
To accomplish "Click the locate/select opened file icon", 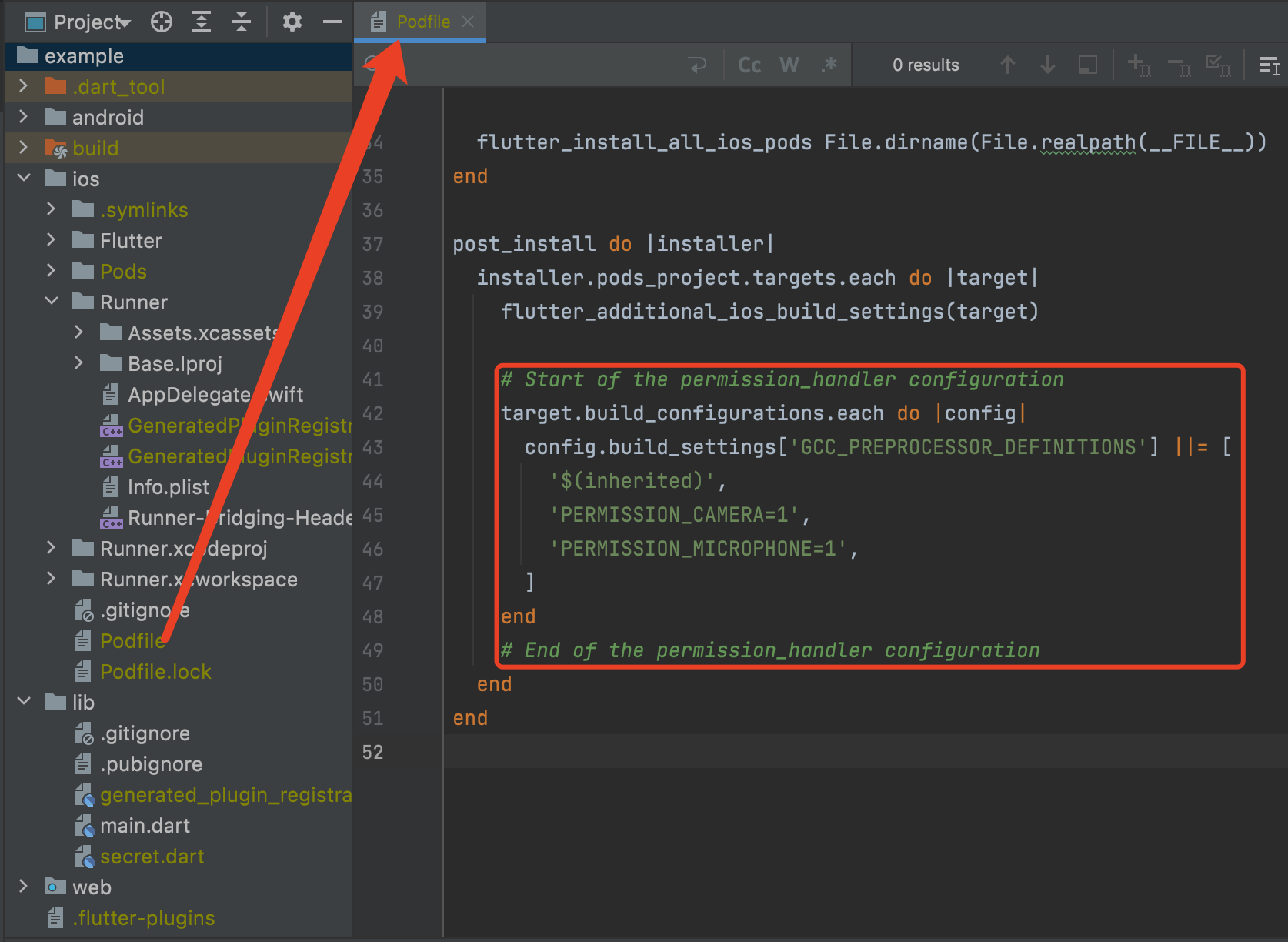I will tap(162, 22).
